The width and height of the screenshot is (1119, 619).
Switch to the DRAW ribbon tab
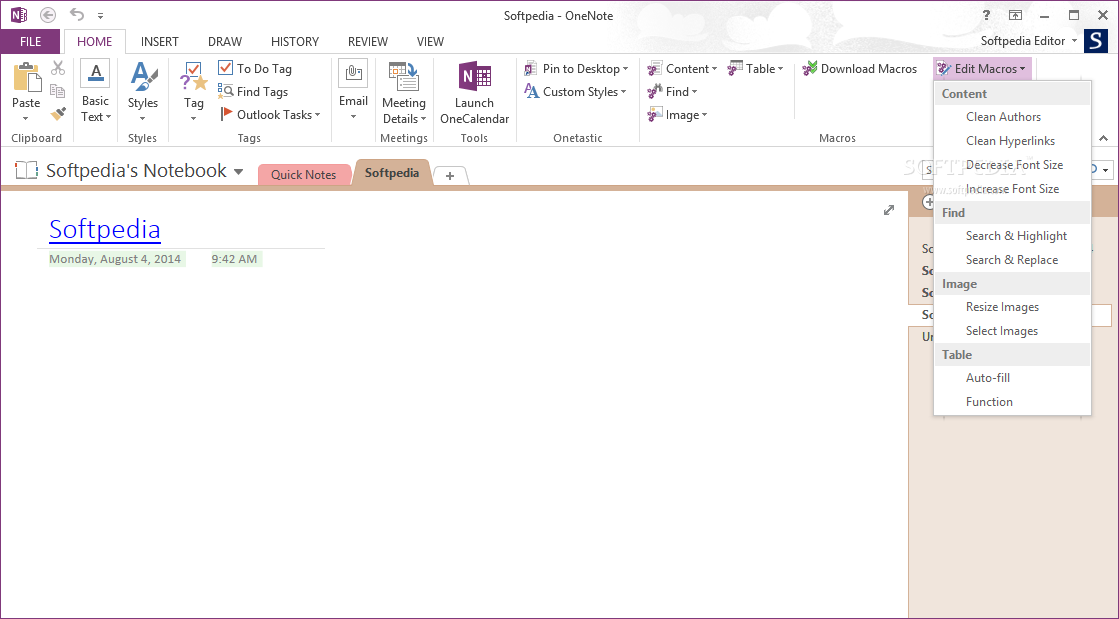225,41
